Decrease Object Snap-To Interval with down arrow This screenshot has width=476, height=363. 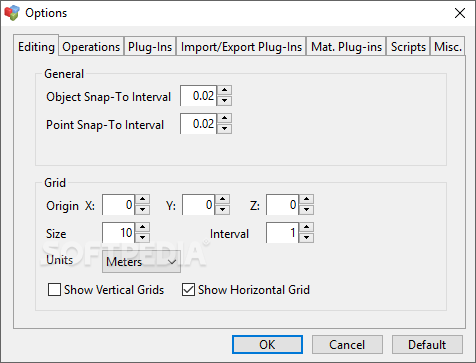tap(225, 101)
